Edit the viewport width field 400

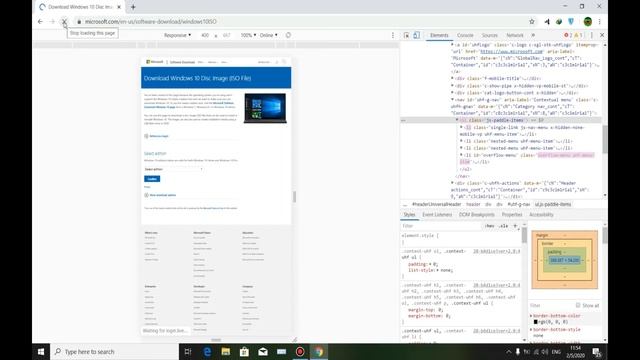pyautogui.click(x=205, y=35)
